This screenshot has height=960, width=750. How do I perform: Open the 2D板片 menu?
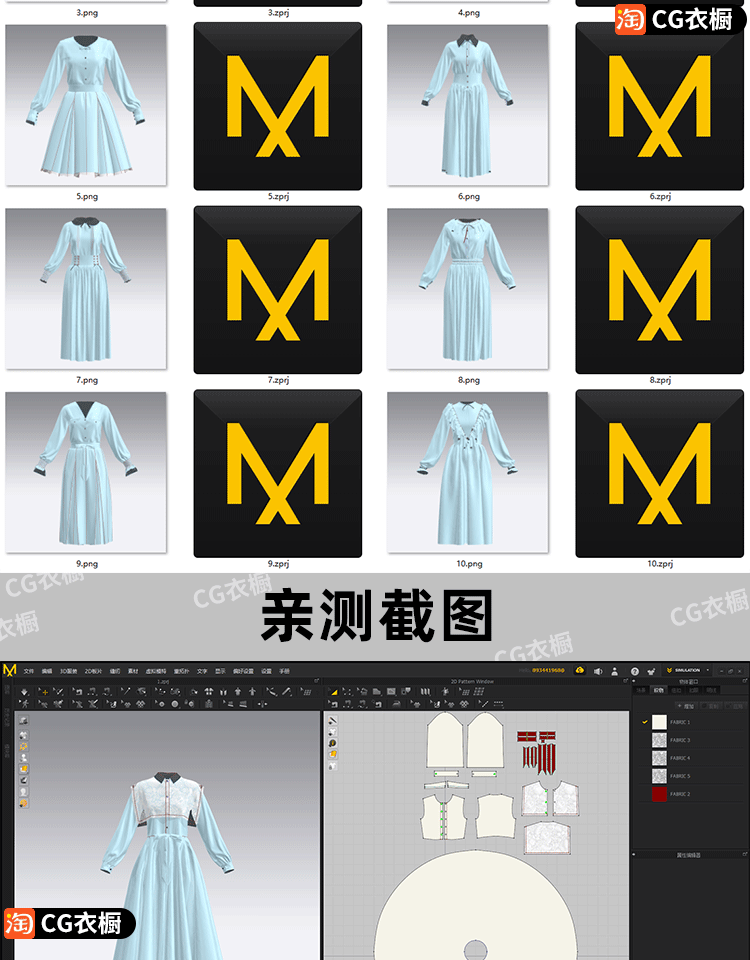94,671
